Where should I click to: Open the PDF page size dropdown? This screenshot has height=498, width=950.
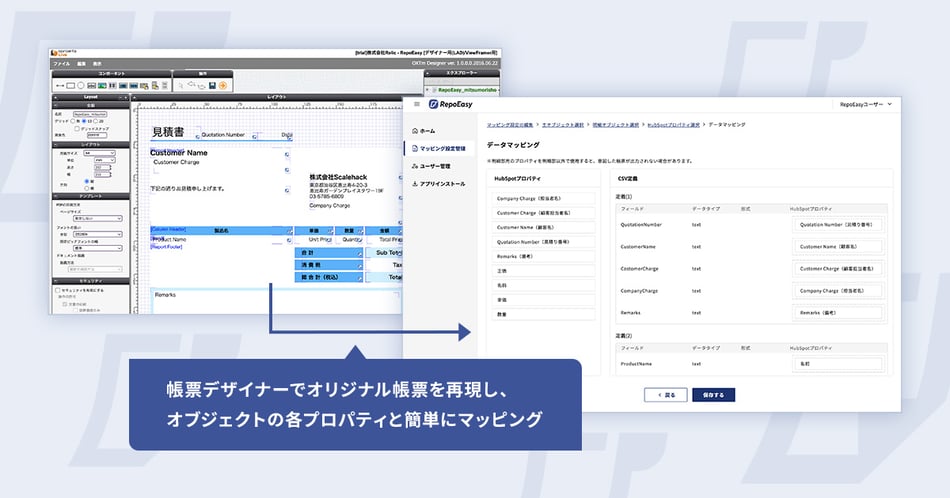[98, 218]
